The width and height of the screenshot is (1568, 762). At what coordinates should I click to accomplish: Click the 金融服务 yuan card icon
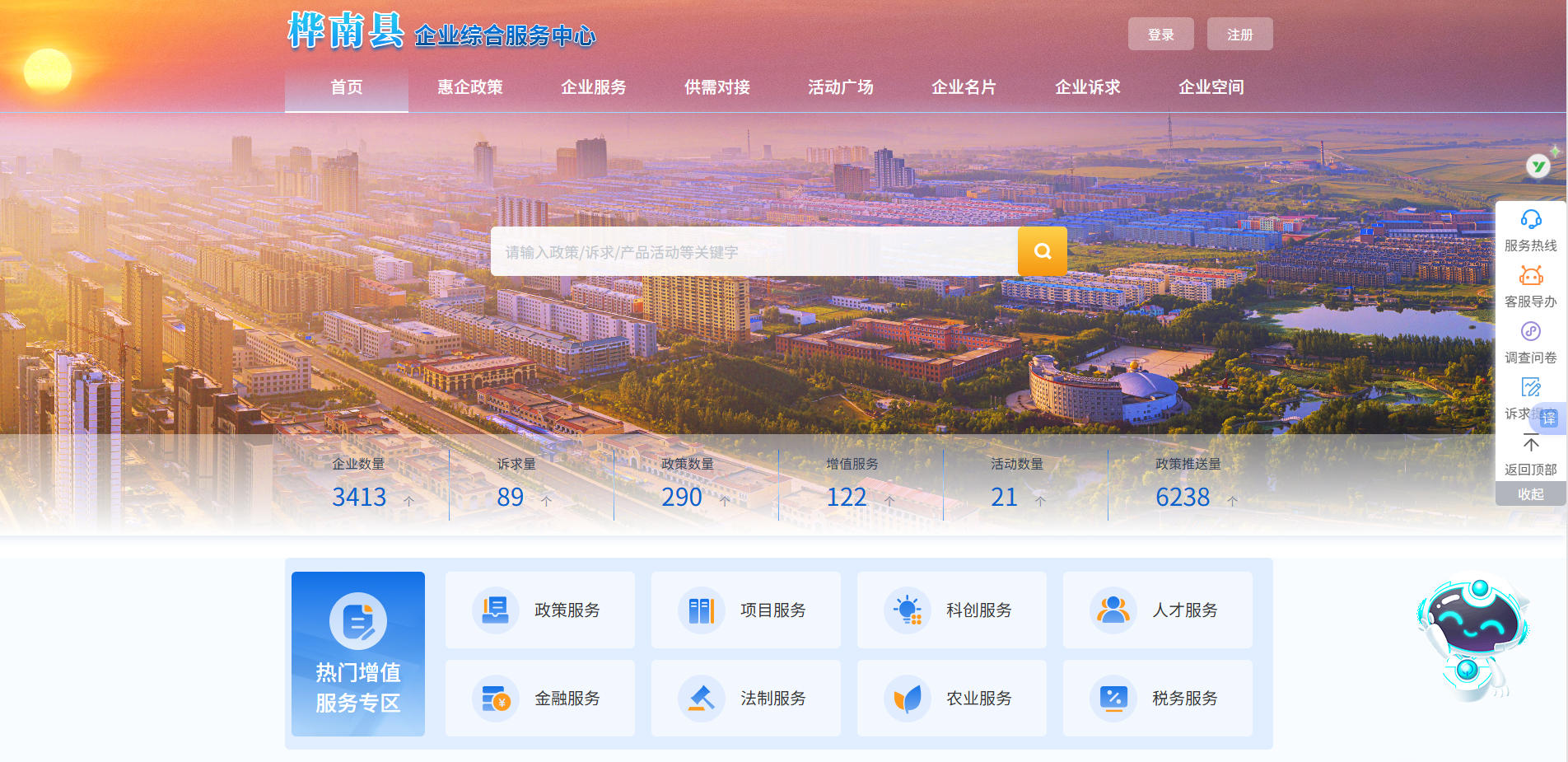[495, 699]
